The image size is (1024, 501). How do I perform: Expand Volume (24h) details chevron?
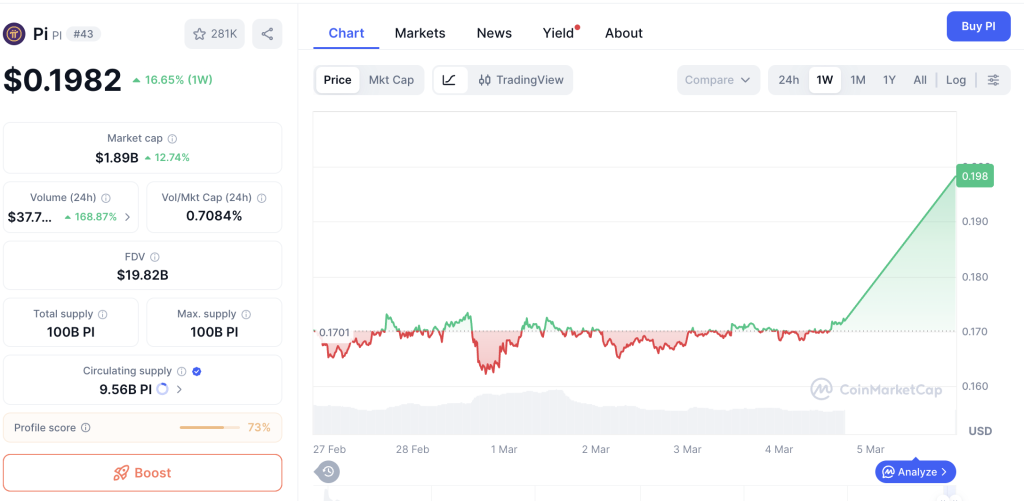pyautogui.click(x=127, y=217)
